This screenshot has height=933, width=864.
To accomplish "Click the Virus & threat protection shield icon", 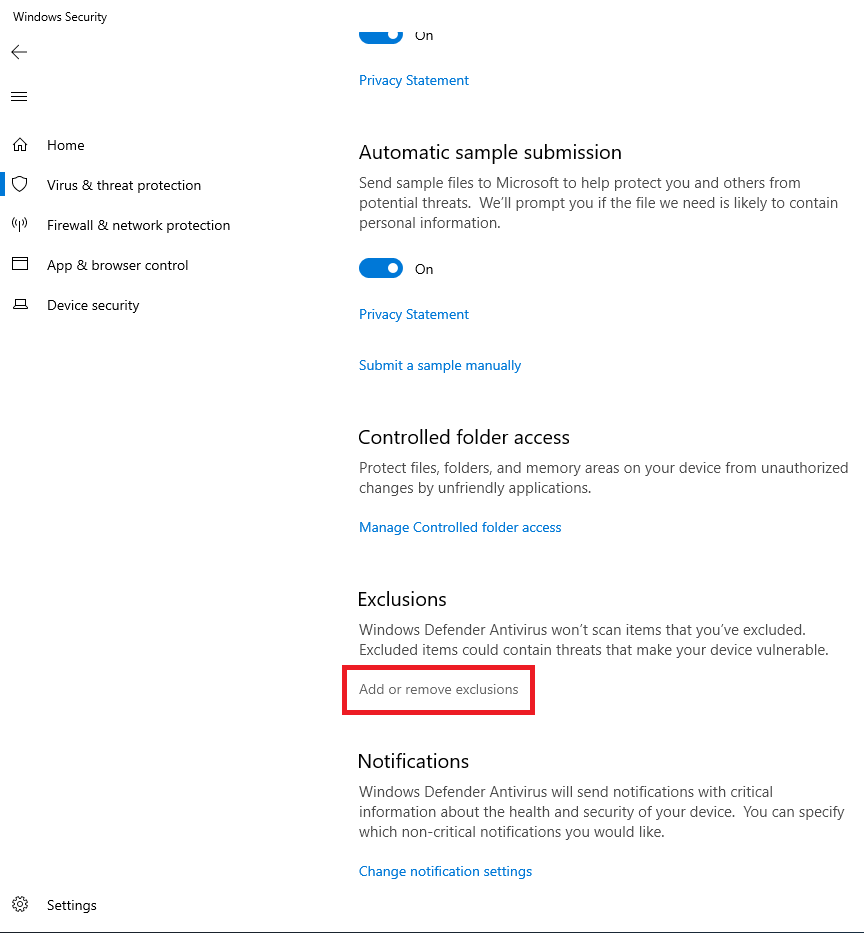I will coord(20,185).
